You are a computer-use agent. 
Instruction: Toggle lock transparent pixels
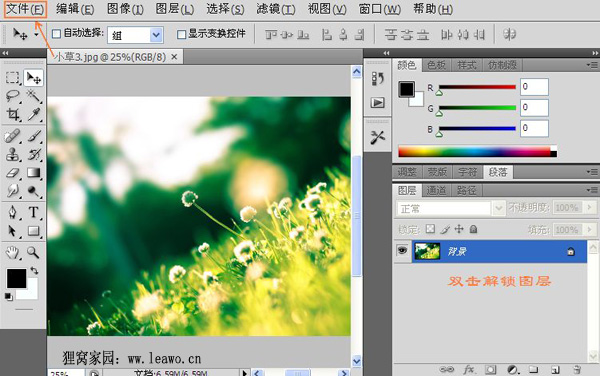[430, 229]
